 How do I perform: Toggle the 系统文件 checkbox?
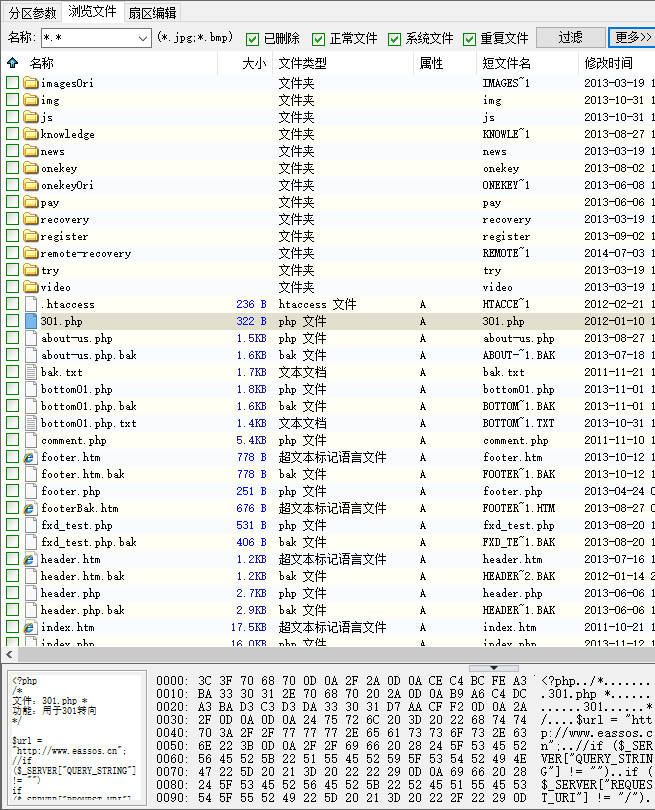click(x=394, y=39)
